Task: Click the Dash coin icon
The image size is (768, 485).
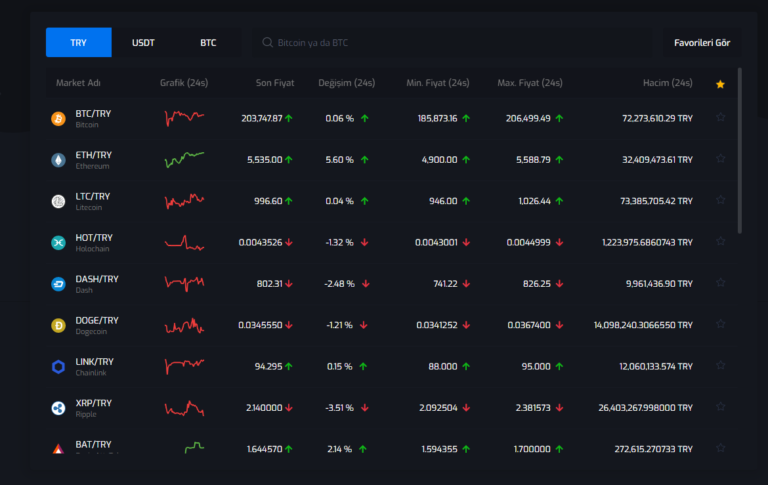Action: click(x=58, y=284)
